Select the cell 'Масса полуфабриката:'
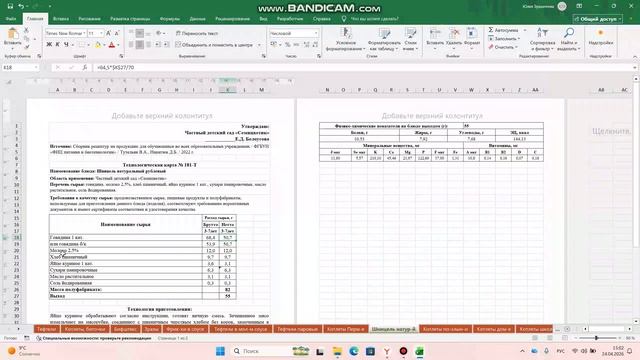Screen dimensions: 640x360 126,289
